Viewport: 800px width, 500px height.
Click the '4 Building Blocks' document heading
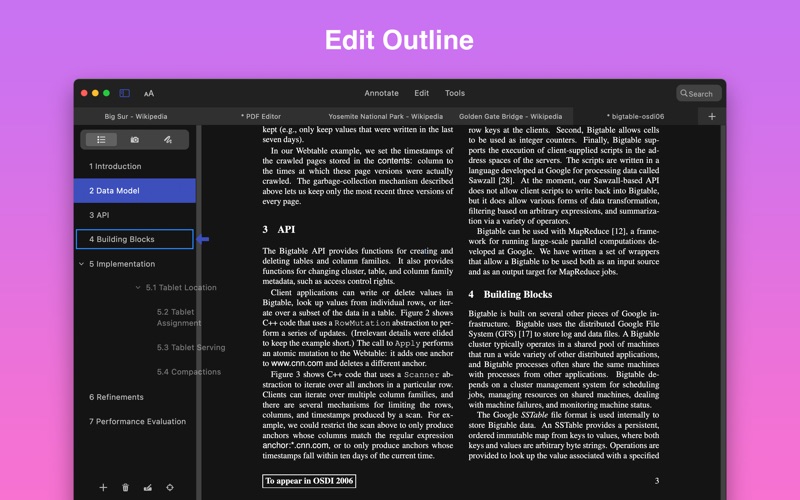[x=510, y=294]
